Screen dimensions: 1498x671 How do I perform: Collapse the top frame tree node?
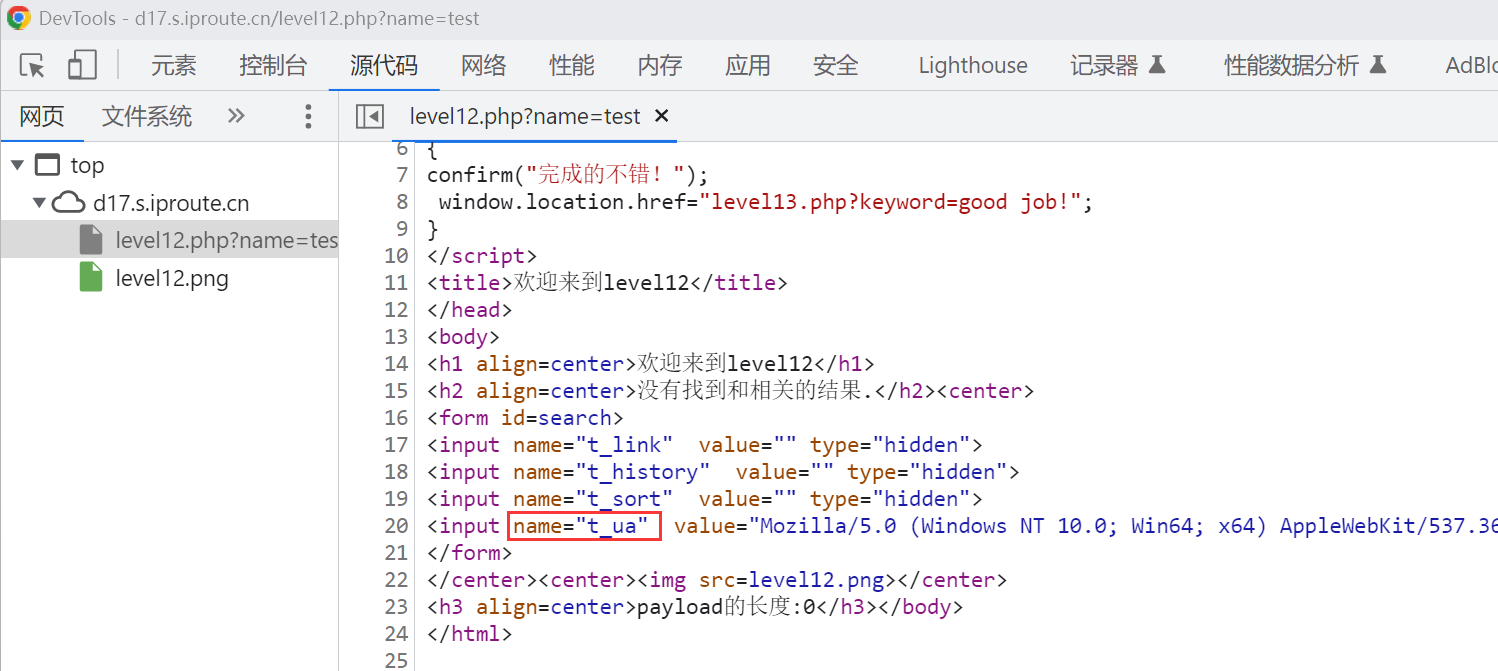pyautogui.click(x=18, y=165)
